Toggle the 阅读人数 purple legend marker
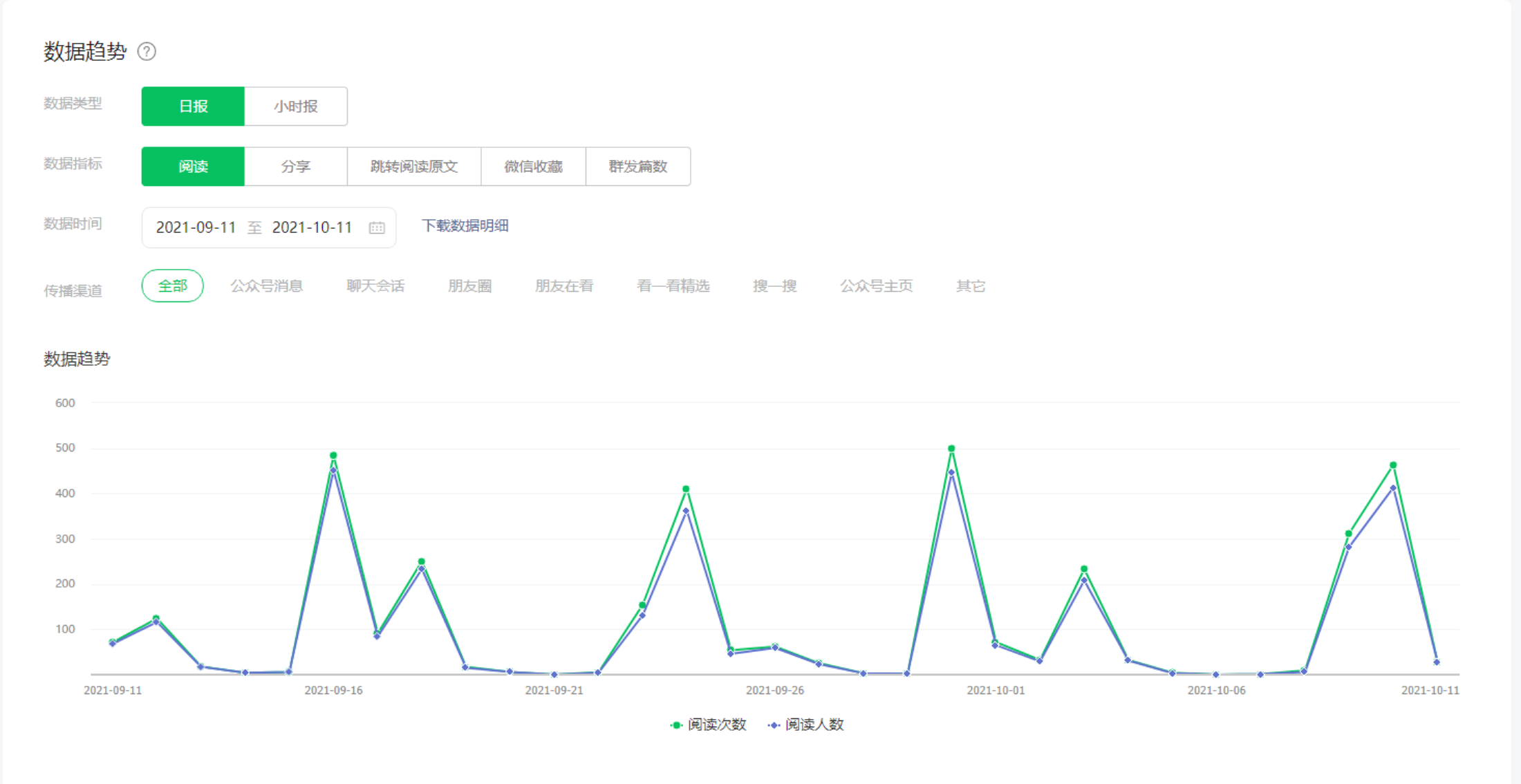The height and width of the screenshot is (784, 1521). click(x=774, y=725)
